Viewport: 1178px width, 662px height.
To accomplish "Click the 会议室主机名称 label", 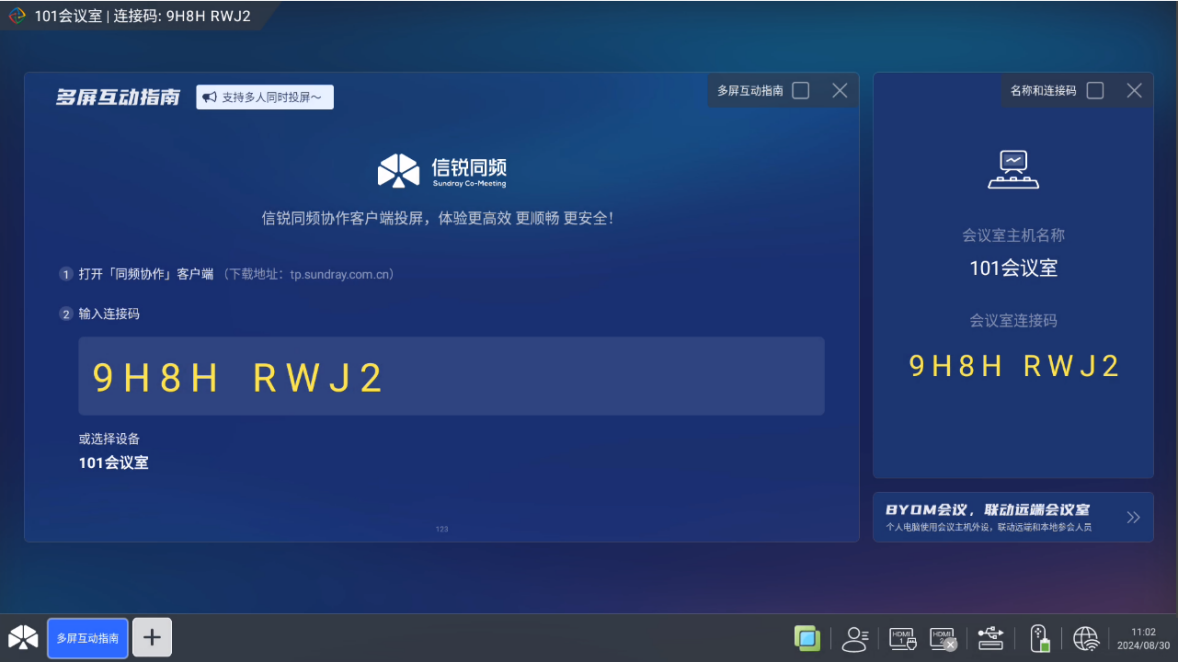I will coord(1013,235).
